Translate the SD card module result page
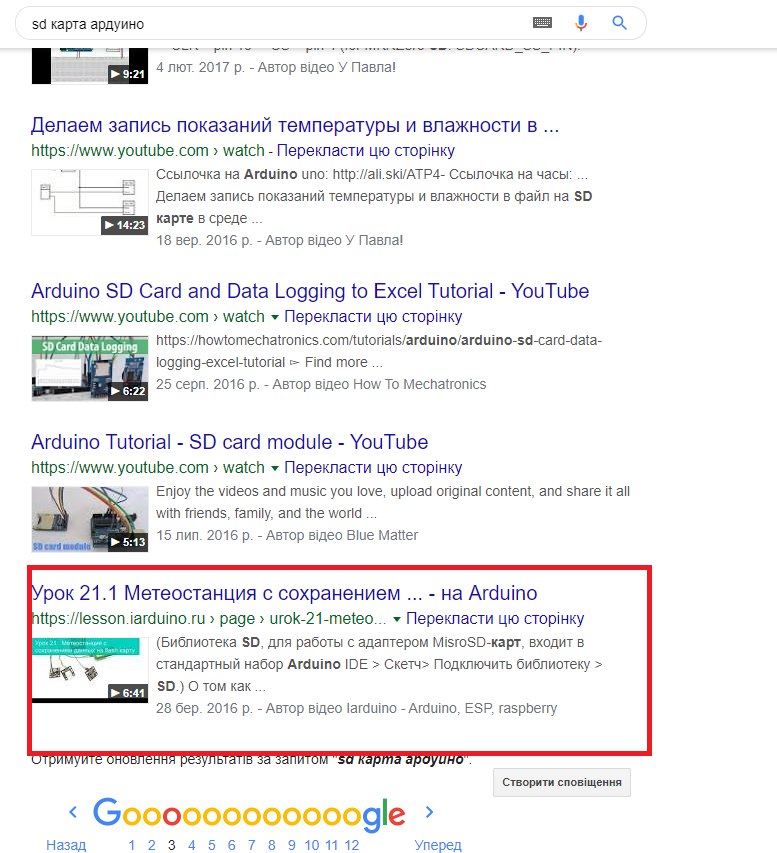The width and height of the screenshot is (777, 853). (373, 468)
